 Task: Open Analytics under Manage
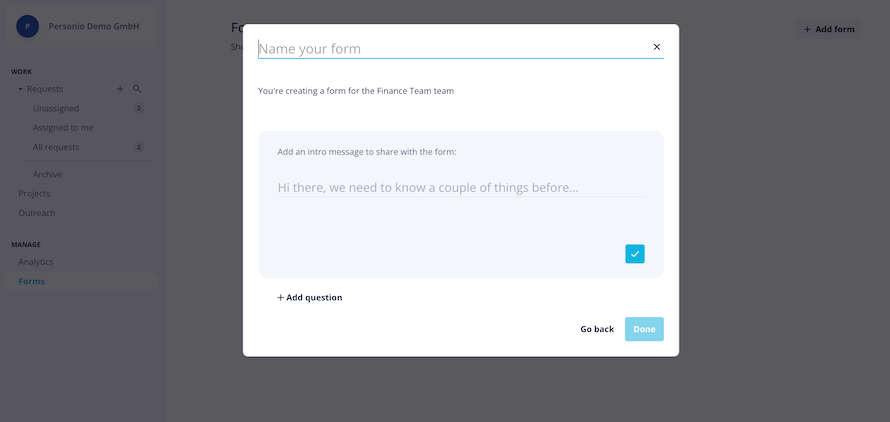[36, 262]
